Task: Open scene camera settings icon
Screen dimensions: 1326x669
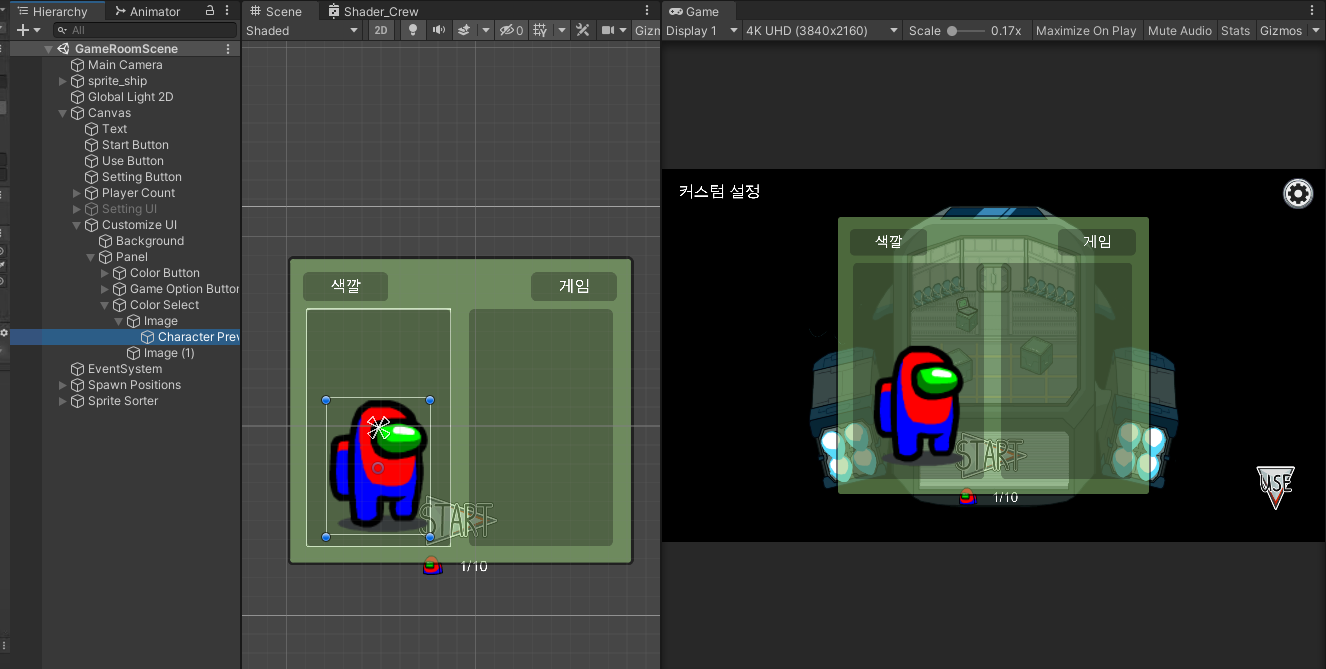Action: click(x=607, y=30)
